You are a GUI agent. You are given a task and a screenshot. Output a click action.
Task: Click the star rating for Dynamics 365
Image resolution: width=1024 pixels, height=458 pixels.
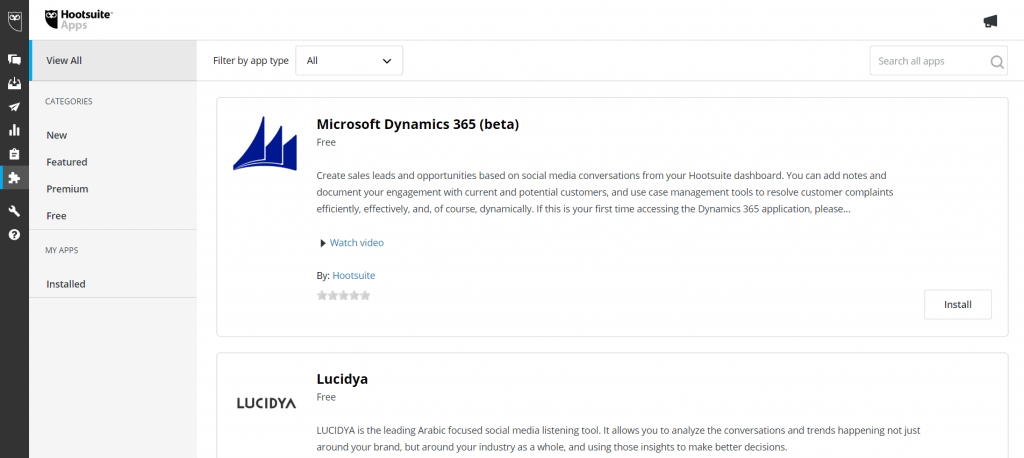tap(344, 295)
